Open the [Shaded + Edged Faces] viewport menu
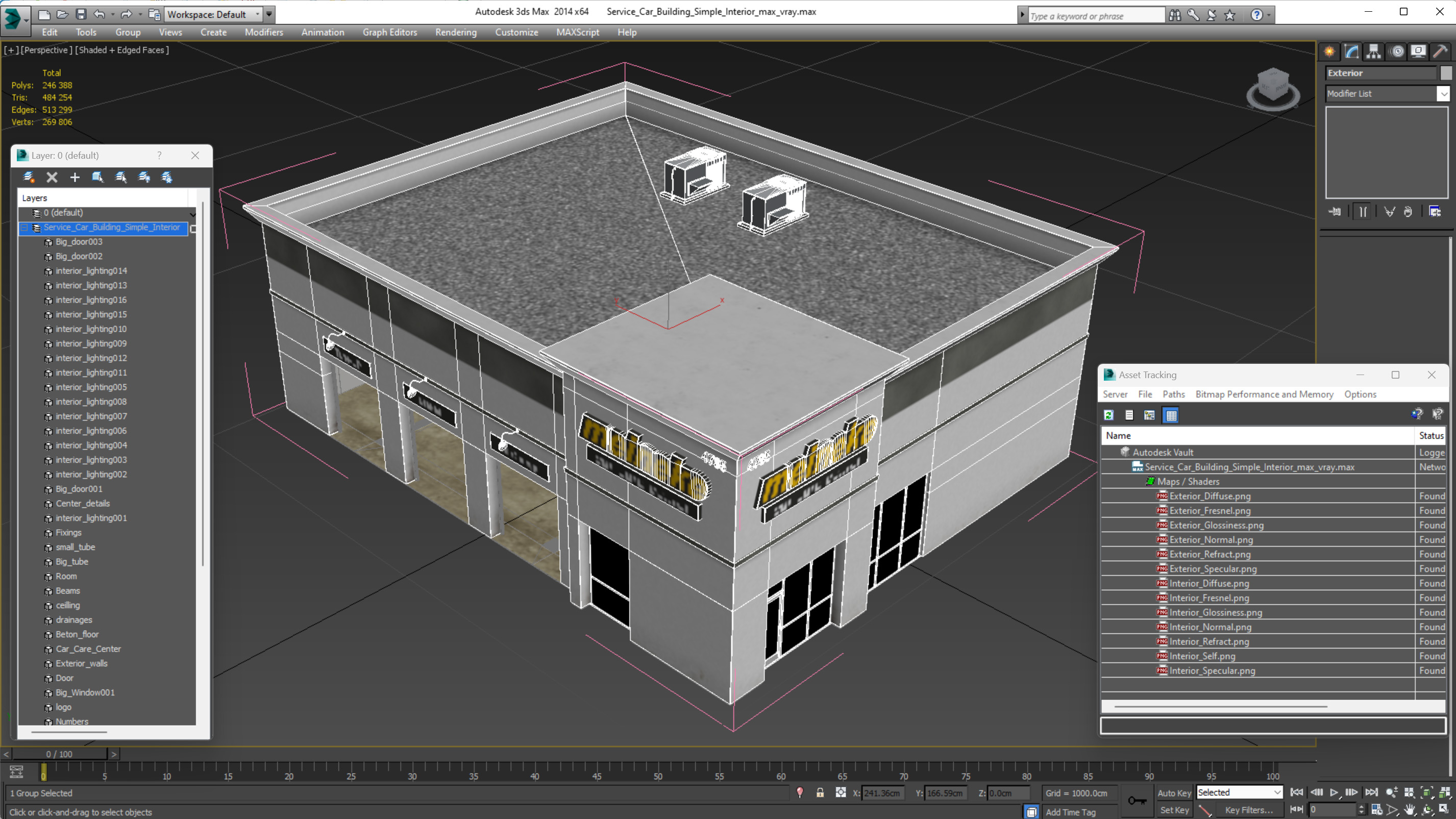The height and width of the screenshot is (819, 1456). click(x=122, y=49)
